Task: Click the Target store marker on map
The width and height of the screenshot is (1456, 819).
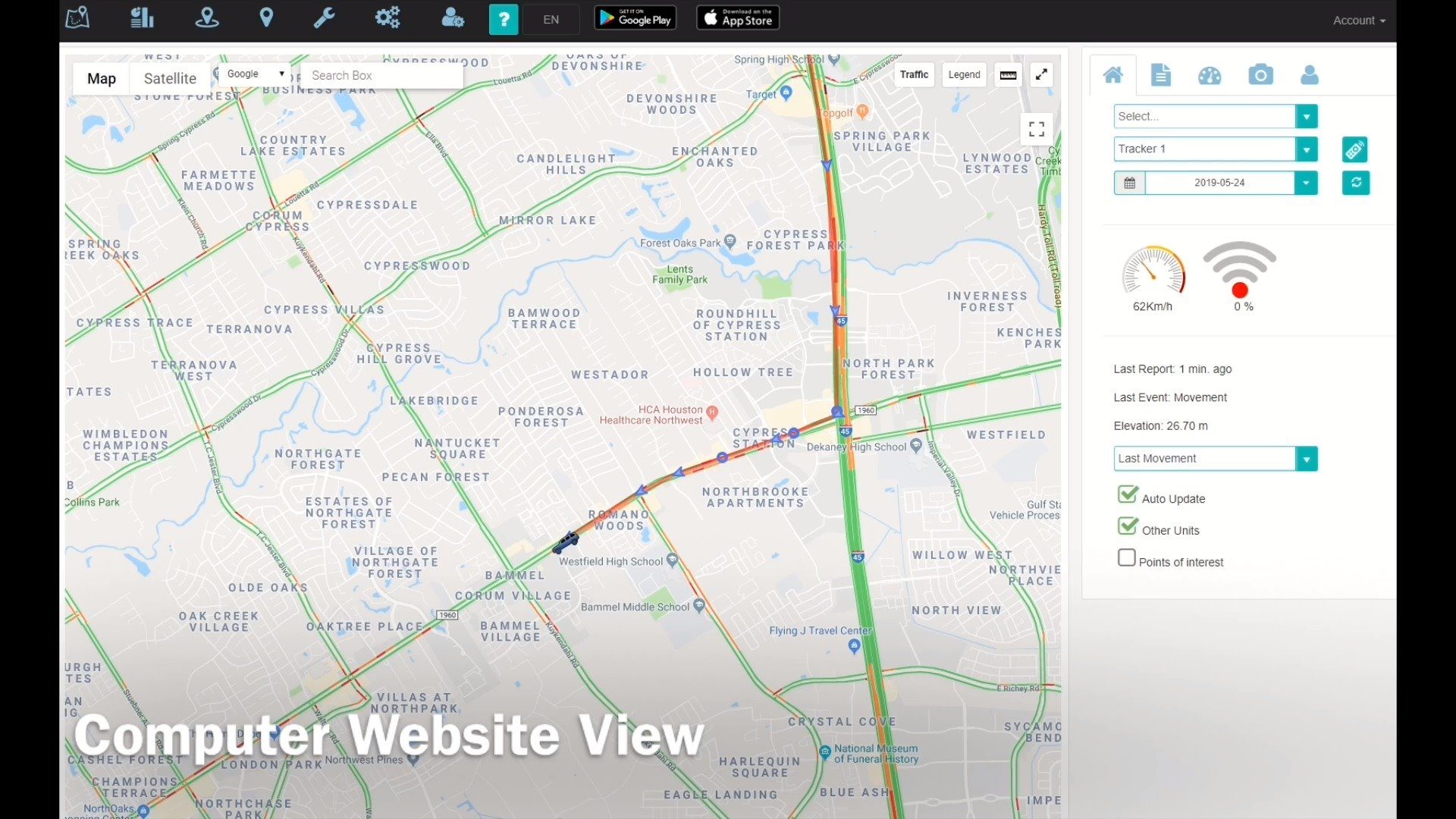Action: point(786,93)
